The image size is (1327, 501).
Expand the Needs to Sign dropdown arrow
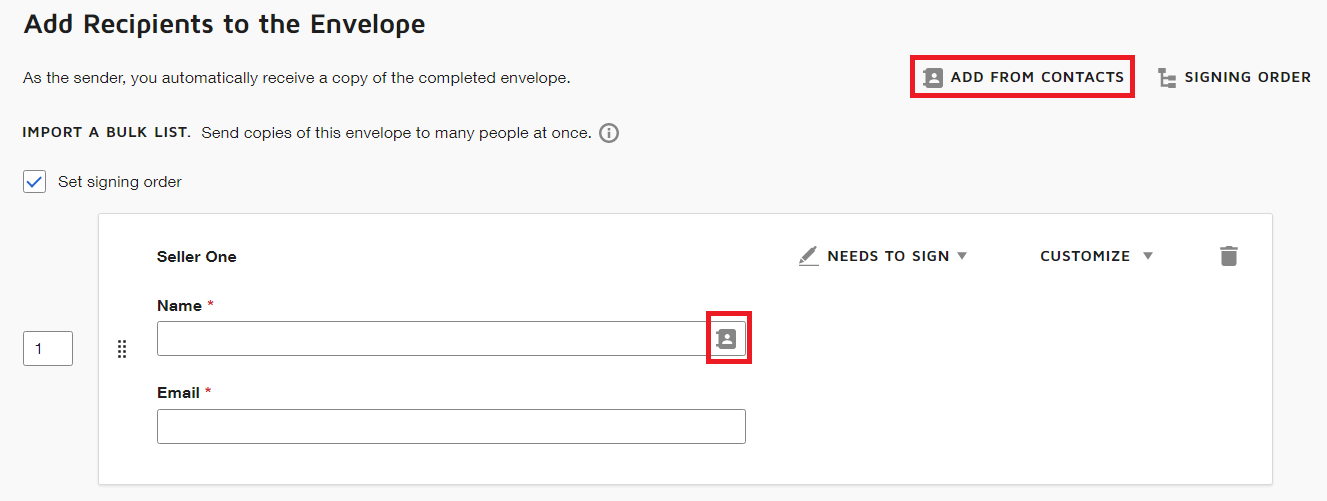[x=962, y=256]
